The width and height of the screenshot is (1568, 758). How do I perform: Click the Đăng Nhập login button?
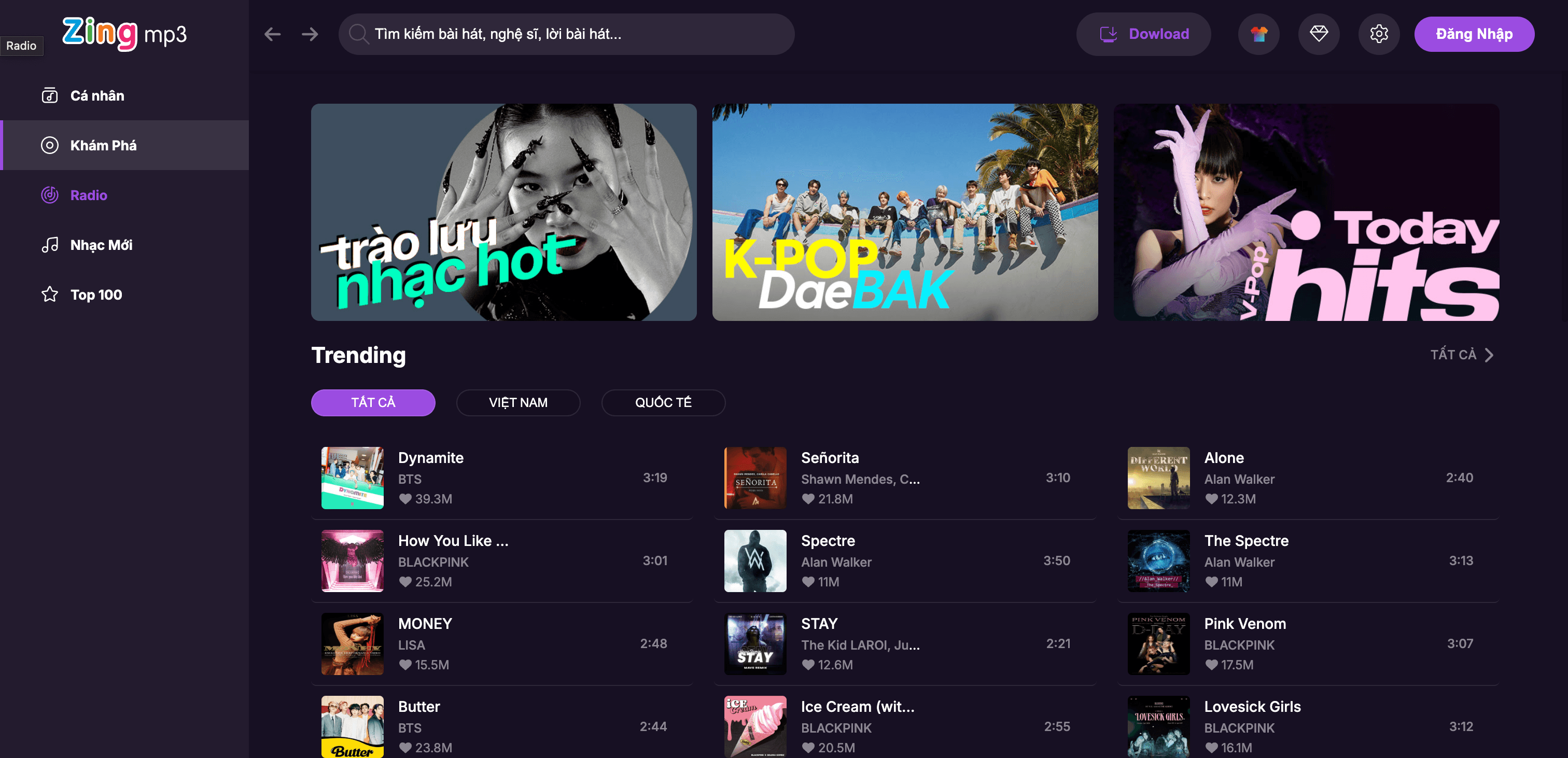pos(1474,34)
